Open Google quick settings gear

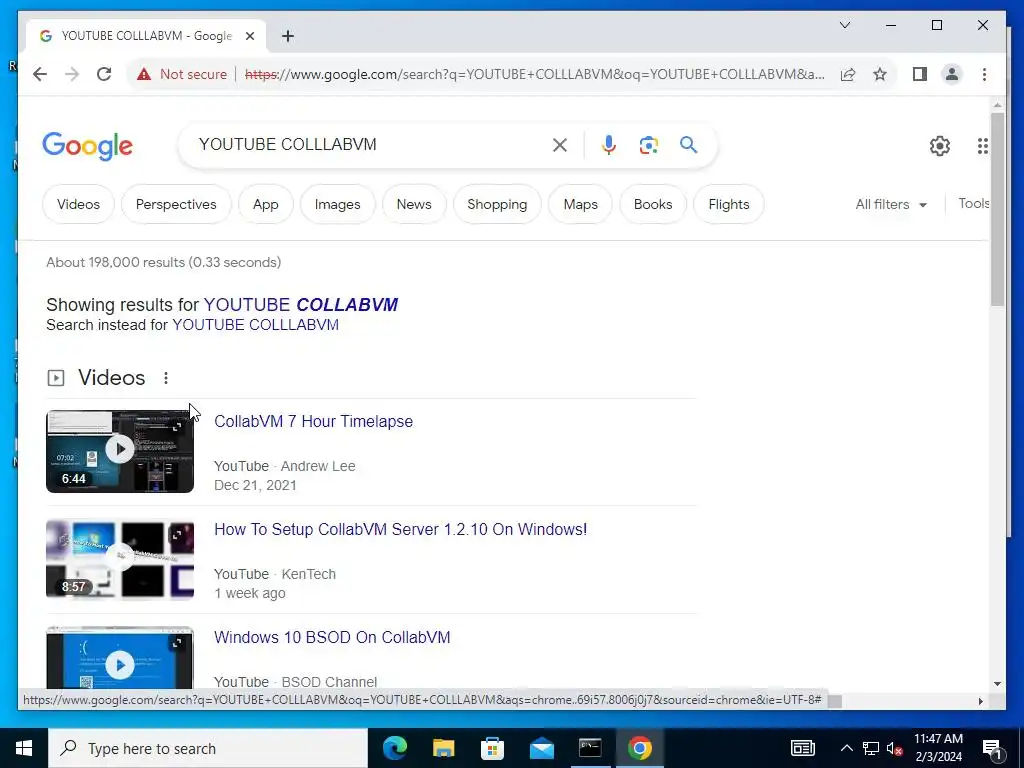point(940,146)
